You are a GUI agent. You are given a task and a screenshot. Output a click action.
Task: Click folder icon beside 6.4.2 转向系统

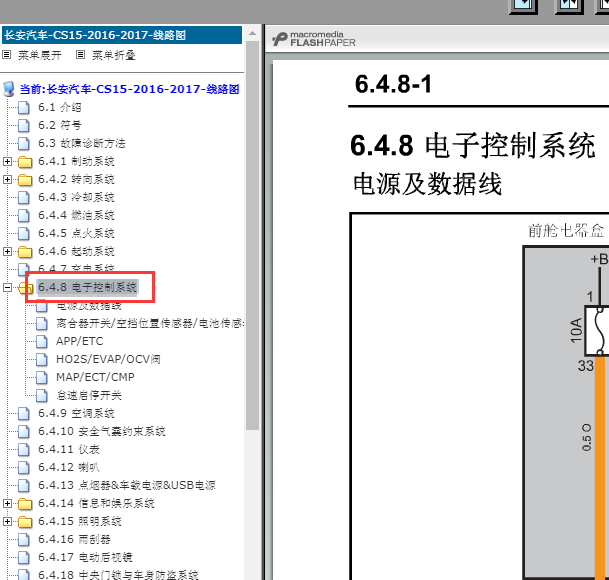25,179
